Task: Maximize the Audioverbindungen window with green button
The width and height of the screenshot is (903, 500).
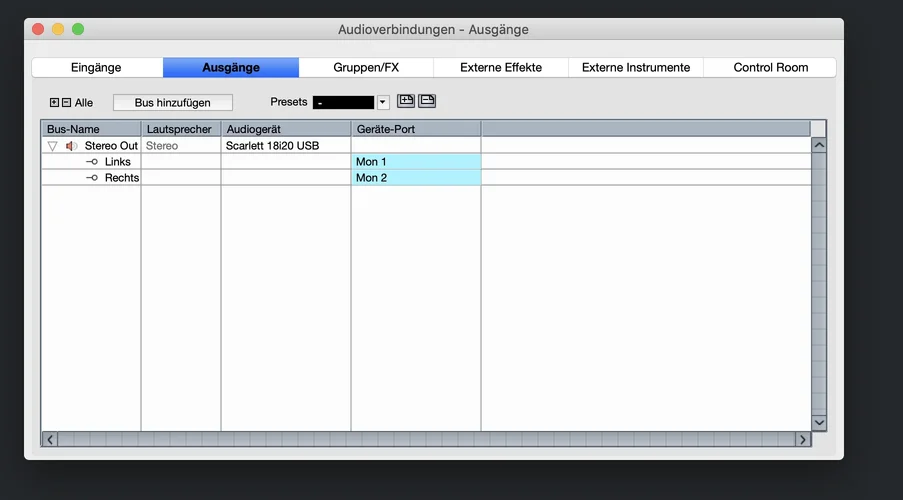Action: point(78,29)
